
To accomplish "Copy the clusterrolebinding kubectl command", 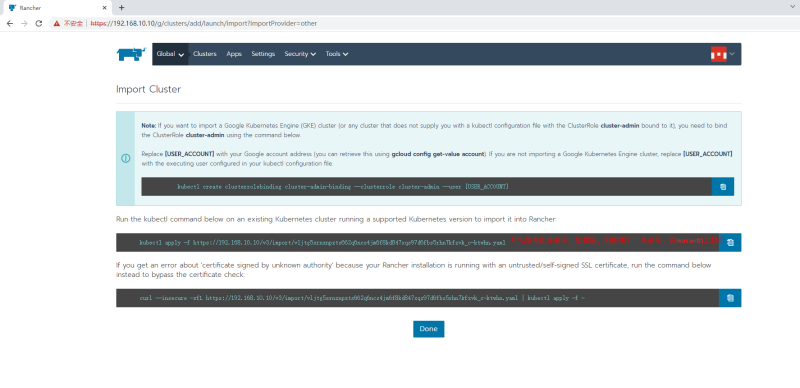I will coord(722,187).
